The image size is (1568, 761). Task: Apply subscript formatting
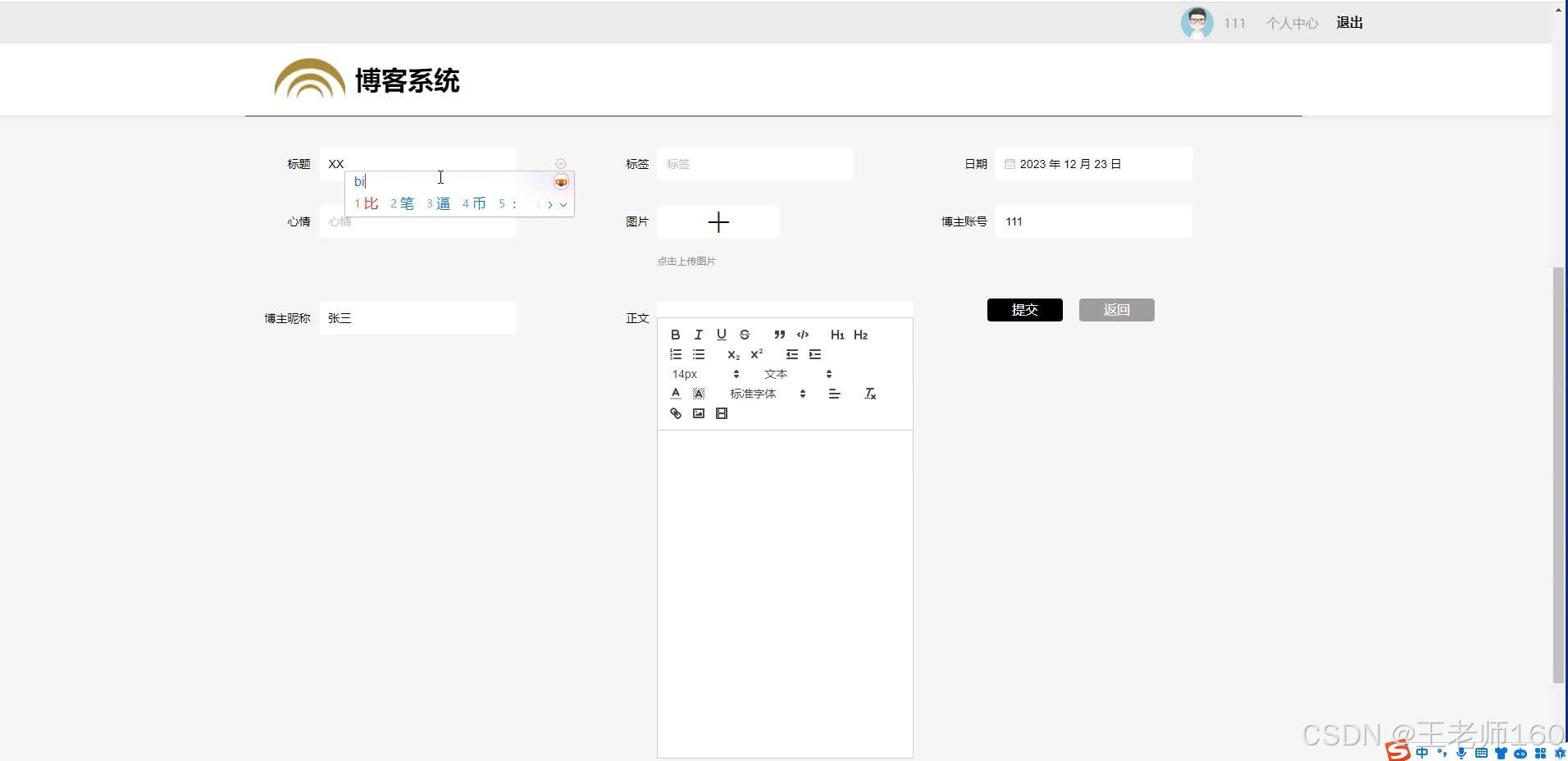[733, 354]
